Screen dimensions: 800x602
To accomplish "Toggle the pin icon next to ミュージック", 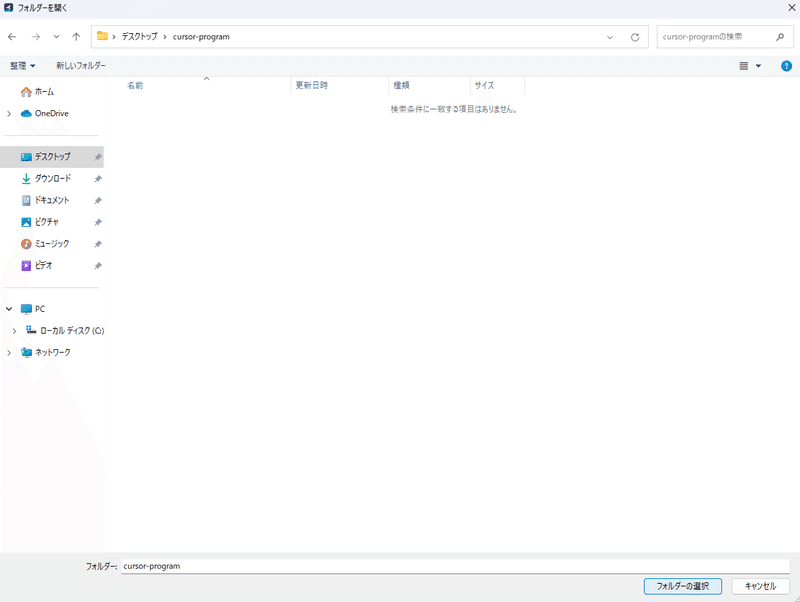I will (x=97, y=244).
